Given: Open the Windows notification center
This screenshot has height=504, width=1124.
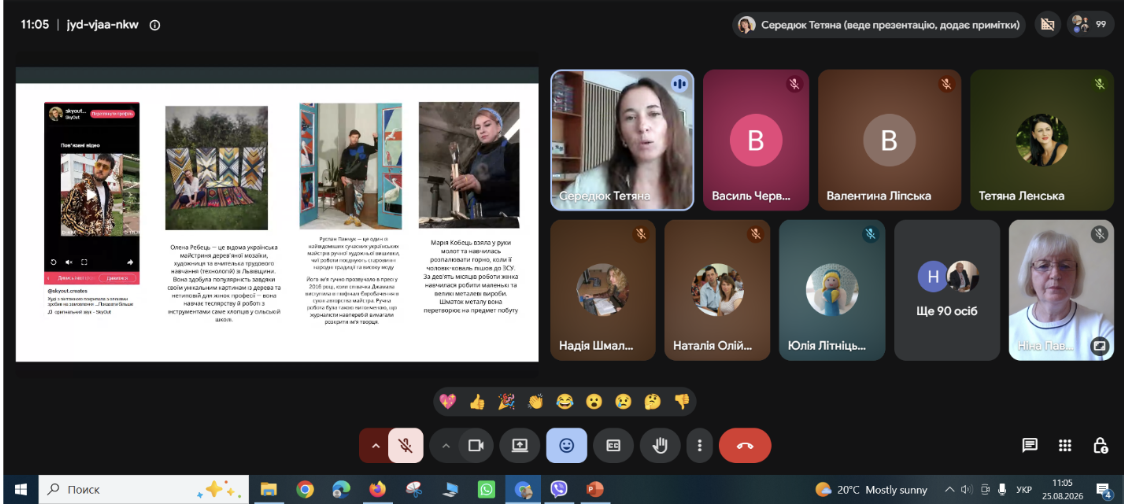Looking at the screenshot, I should click(x=1105, y=490).
